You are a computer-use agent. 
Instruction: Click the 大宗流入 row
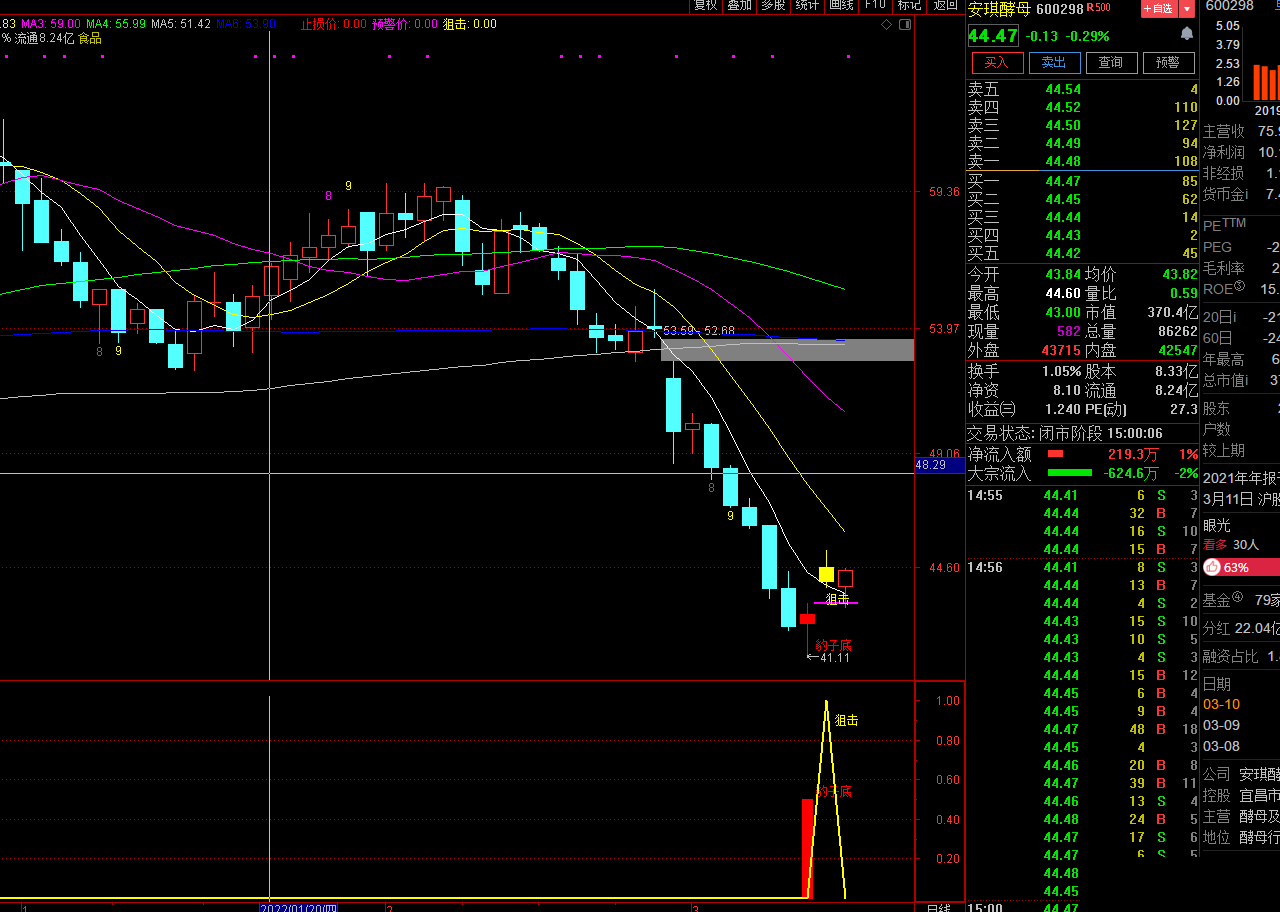tap(1082, 473)
